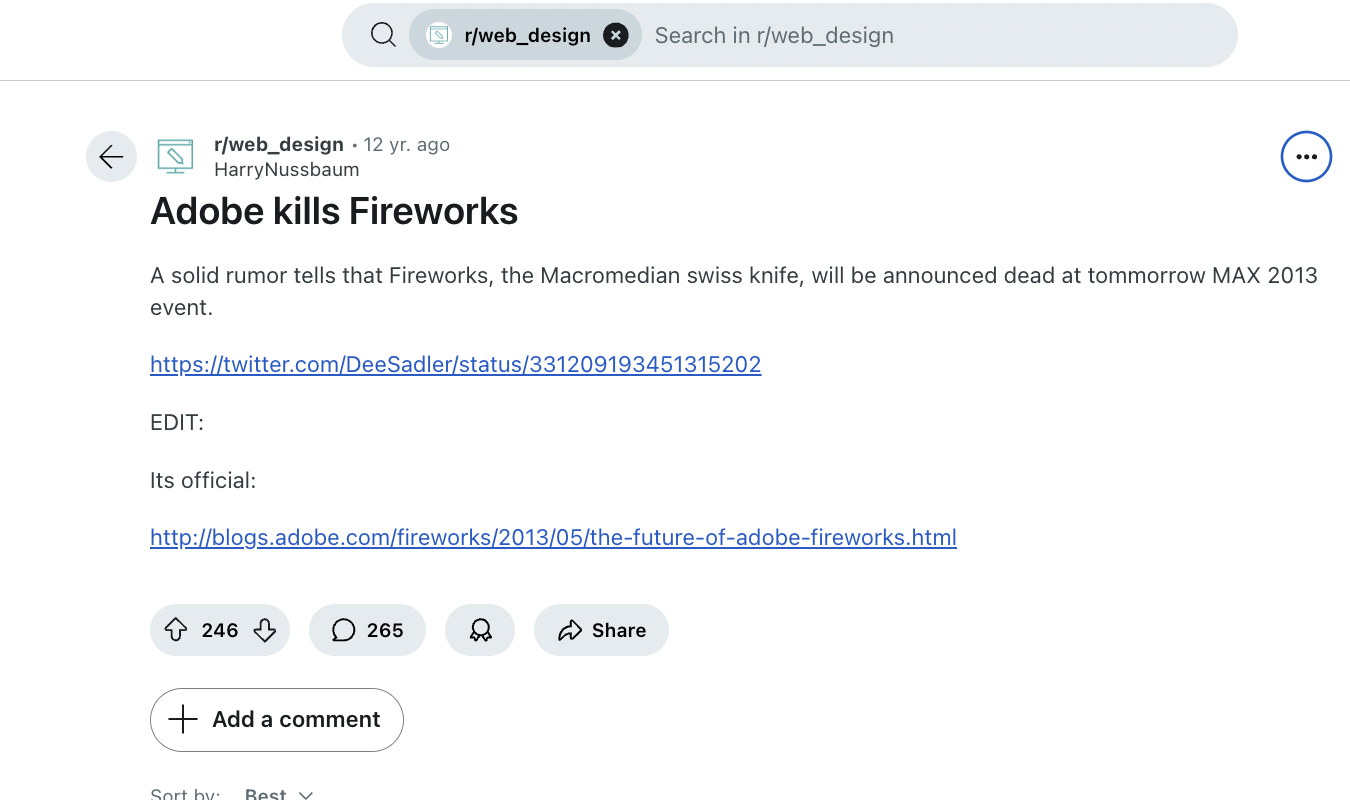Share the post with the Share arrow
The width and height of the screenshot is (1350, 800).
[601, 630]
